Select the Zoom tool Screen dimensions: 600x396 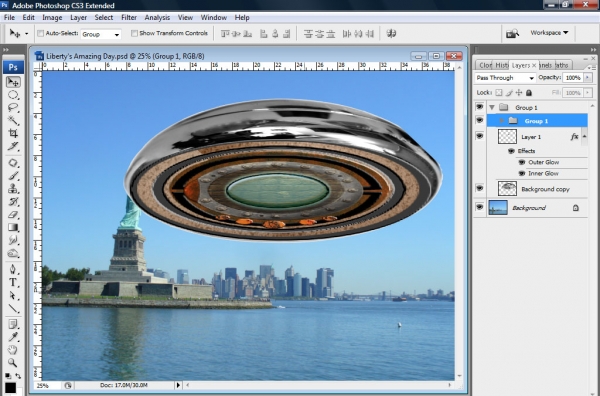tap(13, 363)
